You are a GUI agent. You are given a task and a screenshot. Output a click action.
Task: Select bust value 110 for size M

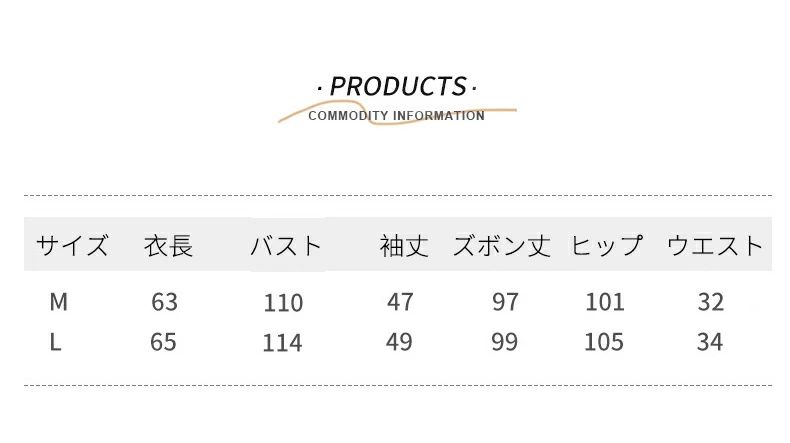tap(283, 303)
